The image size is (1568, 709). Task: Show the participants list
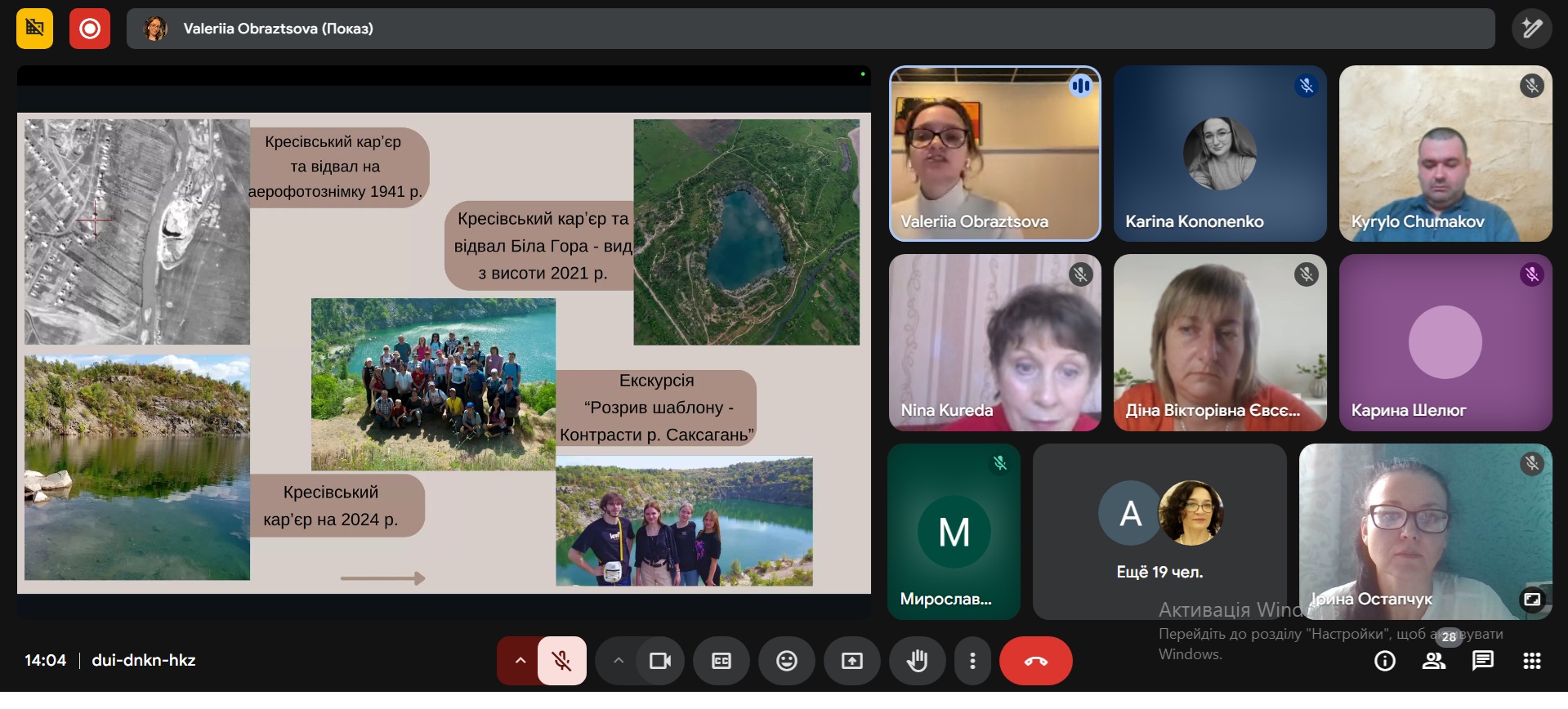pos(1433,661)
